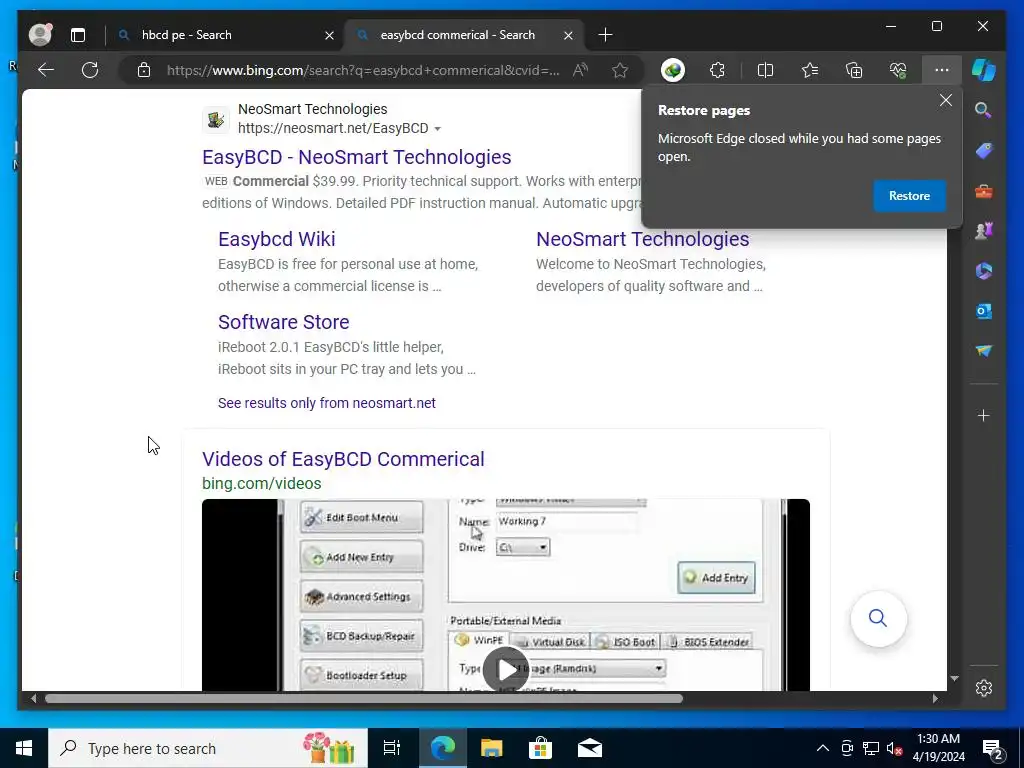Click the Restore button
1024x768 pixels.
[x=909, y=196]
